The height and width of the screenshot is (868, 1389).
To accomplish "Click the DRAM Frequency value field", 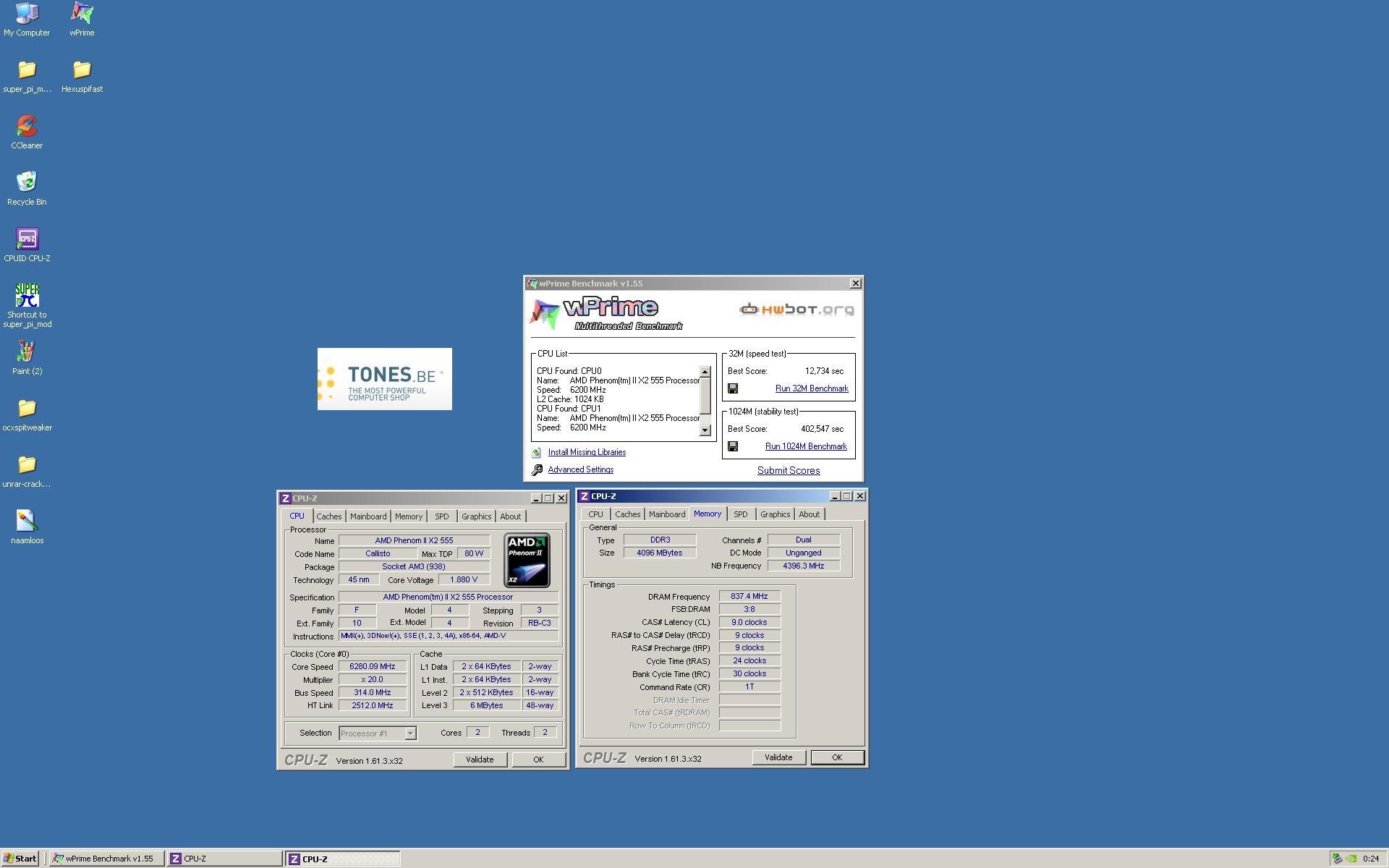I will [749, 597].
